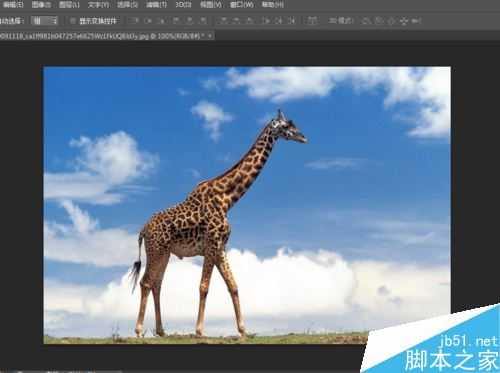Click the Align bottom edges icon

pyautogui.click(x=162, y=21)
